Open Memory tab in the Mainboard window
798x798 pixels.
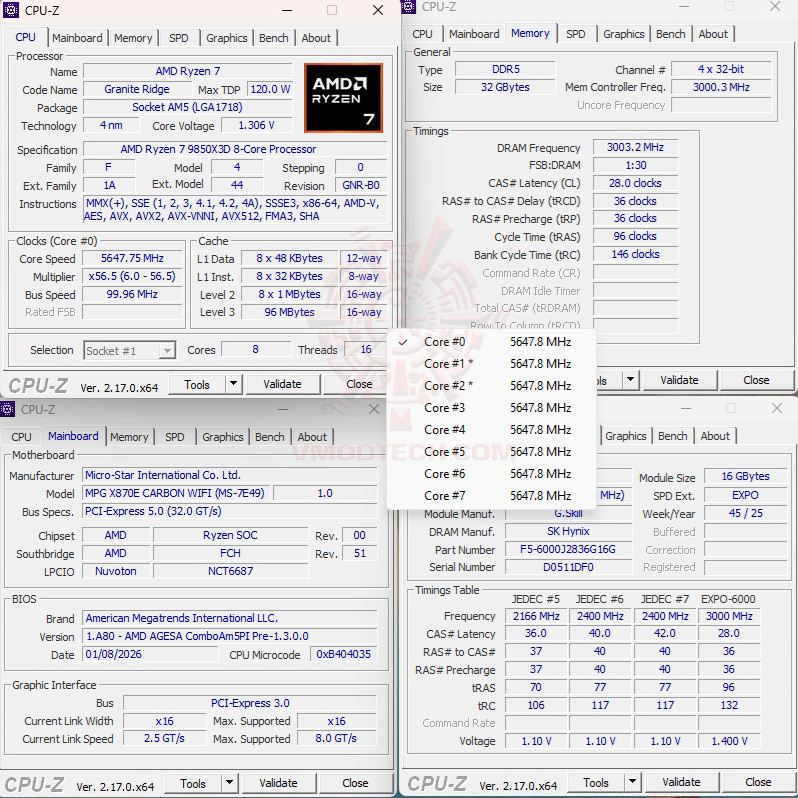(x=129, y=437)
